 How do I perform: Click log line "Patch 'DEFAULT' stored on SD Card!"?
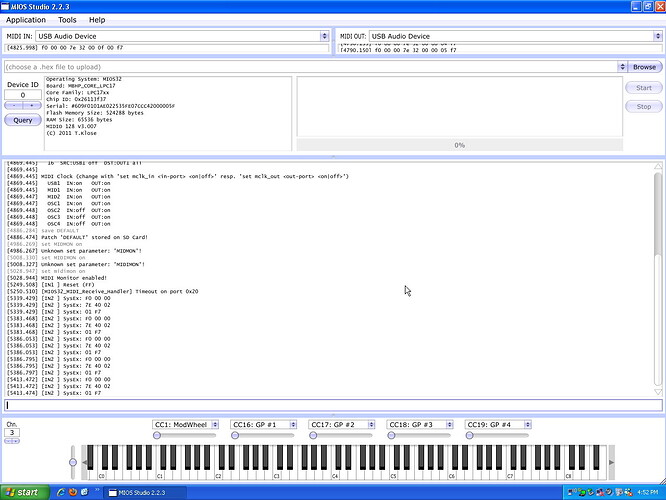click(94, 237)
